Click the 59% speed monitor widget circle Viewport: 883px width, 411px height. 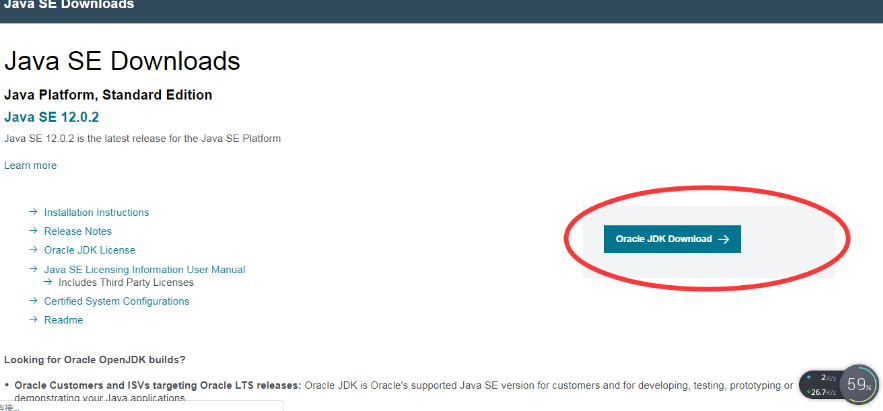(x=859, y=385)
